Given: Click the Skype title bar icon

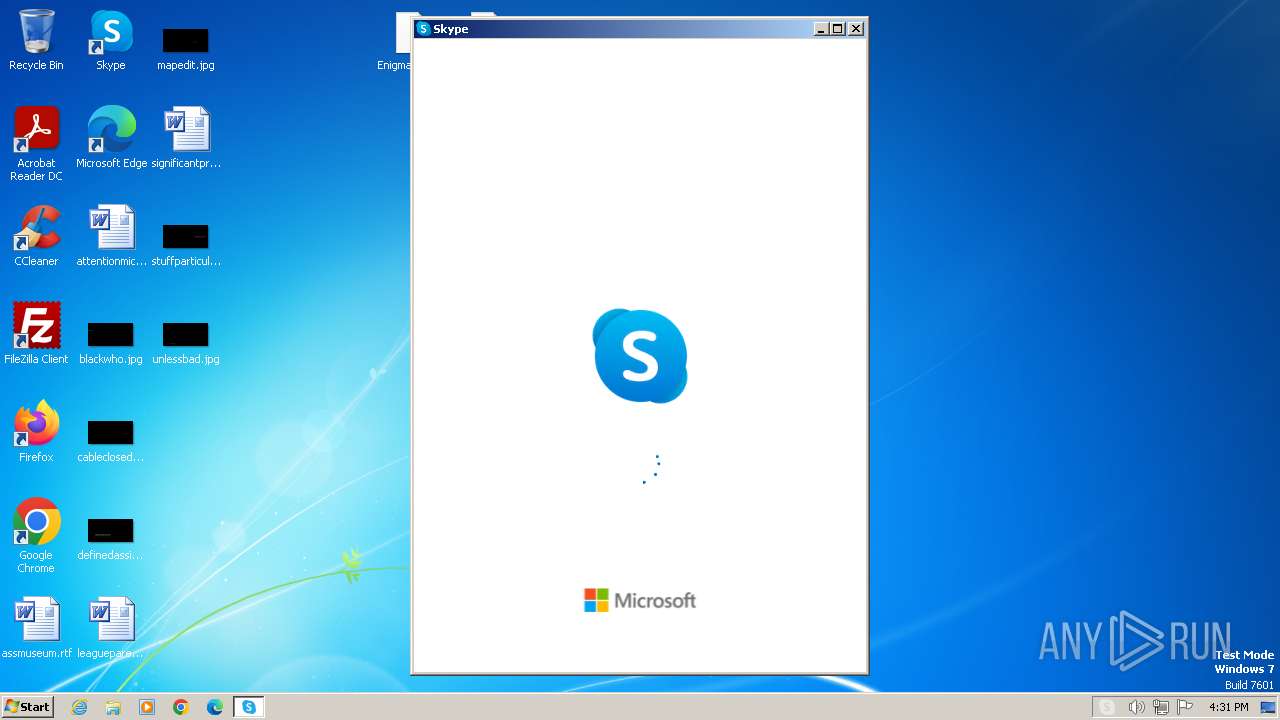Looking at the screenshot, I should point(423,29).
